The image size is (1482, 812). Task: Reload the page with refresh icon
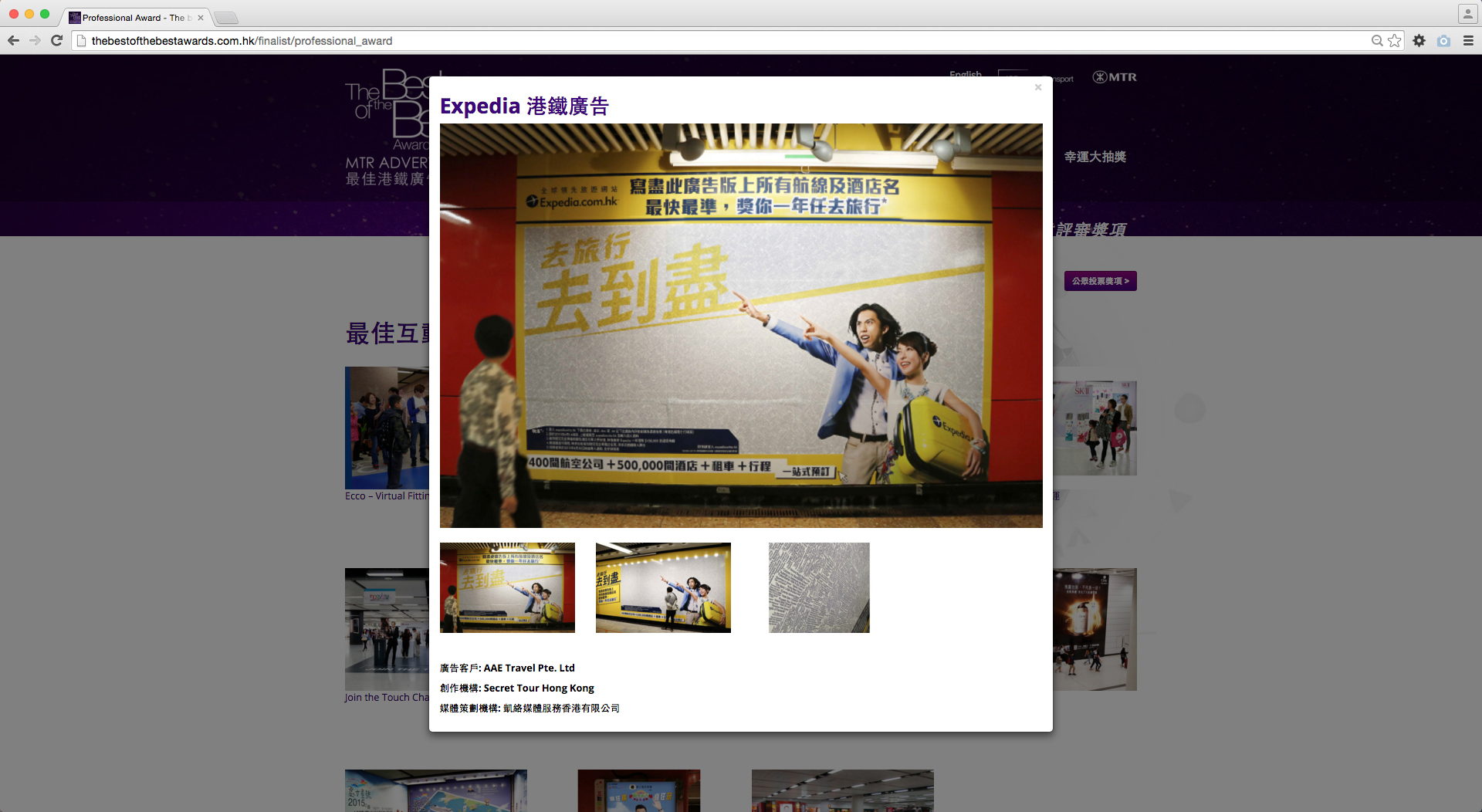(x=56, y=41)
